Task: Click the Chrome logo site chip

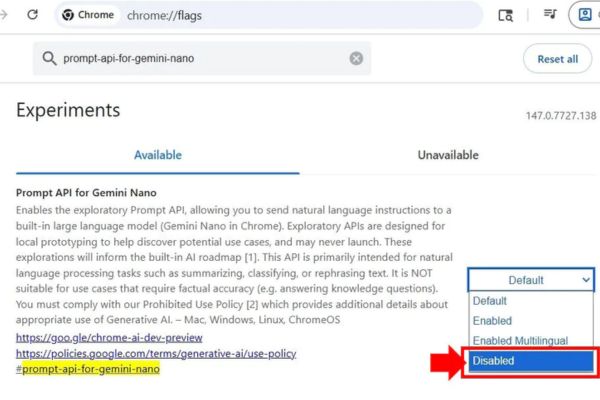Action: point(88,15)
